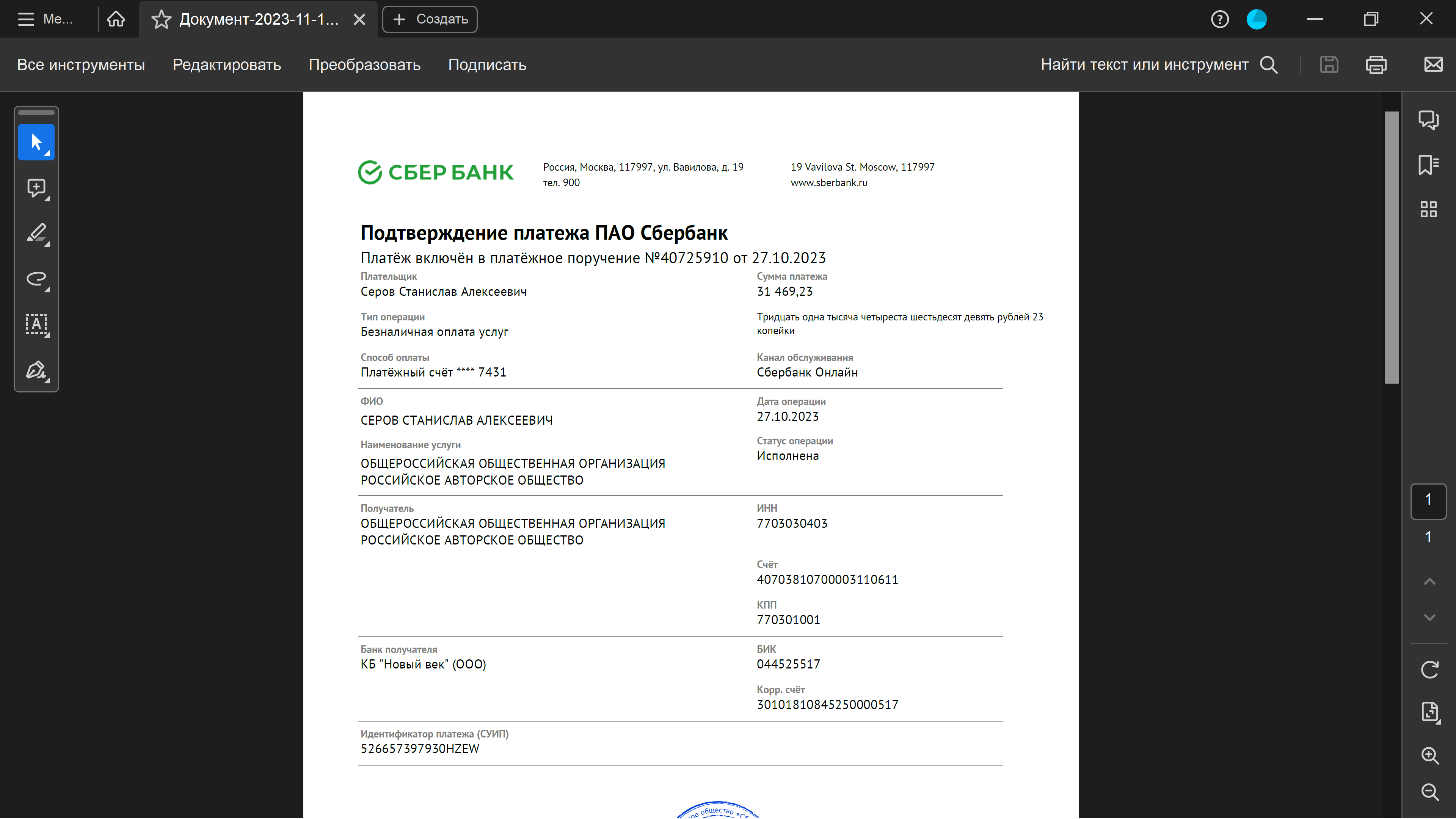Choose the freehand draw lasso tool
This screenshot has height=819, width=1456.
point(36,279)
